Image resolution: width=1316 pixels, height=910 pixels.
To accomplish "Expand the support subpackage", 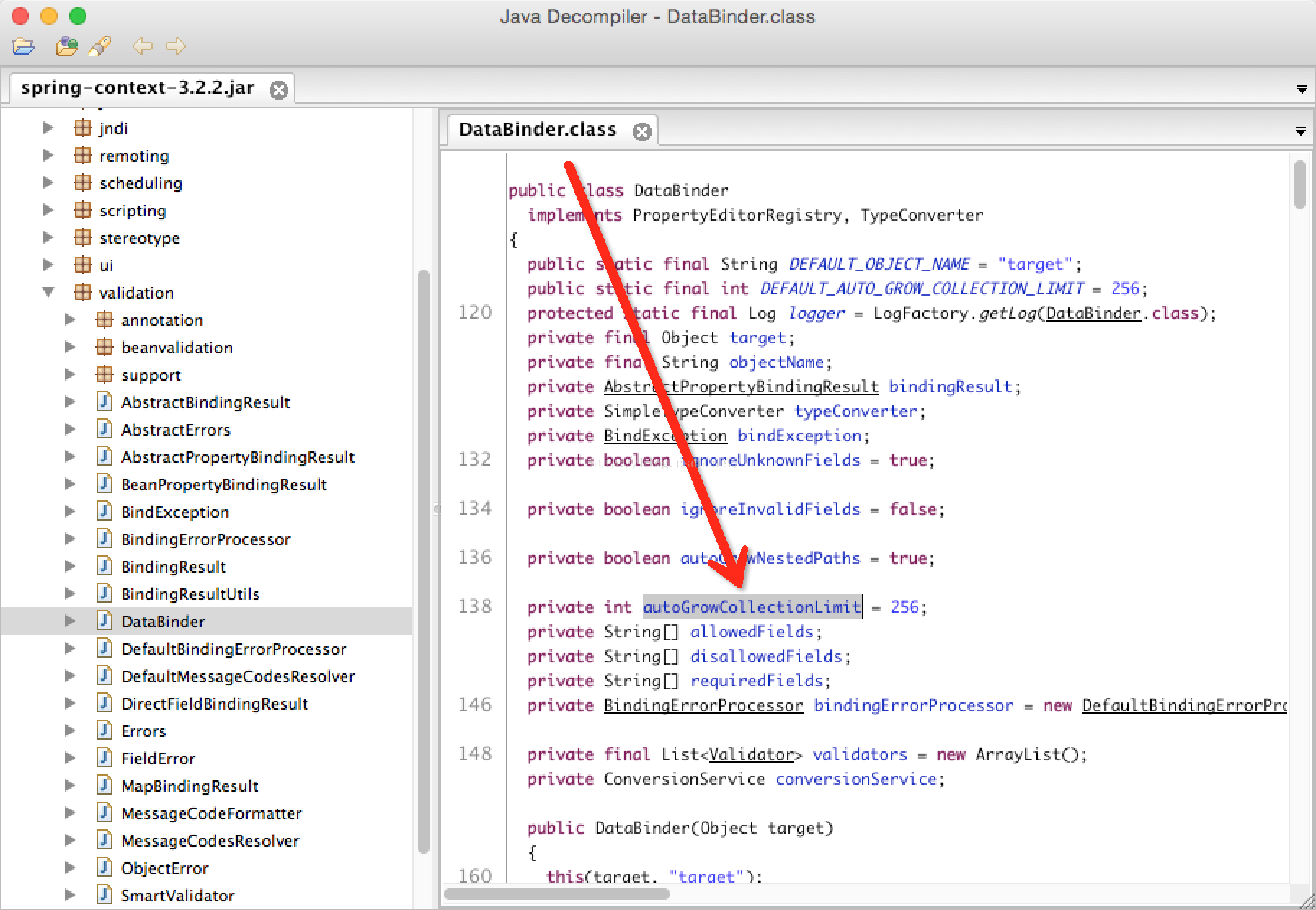I will (x=70, y=374).
